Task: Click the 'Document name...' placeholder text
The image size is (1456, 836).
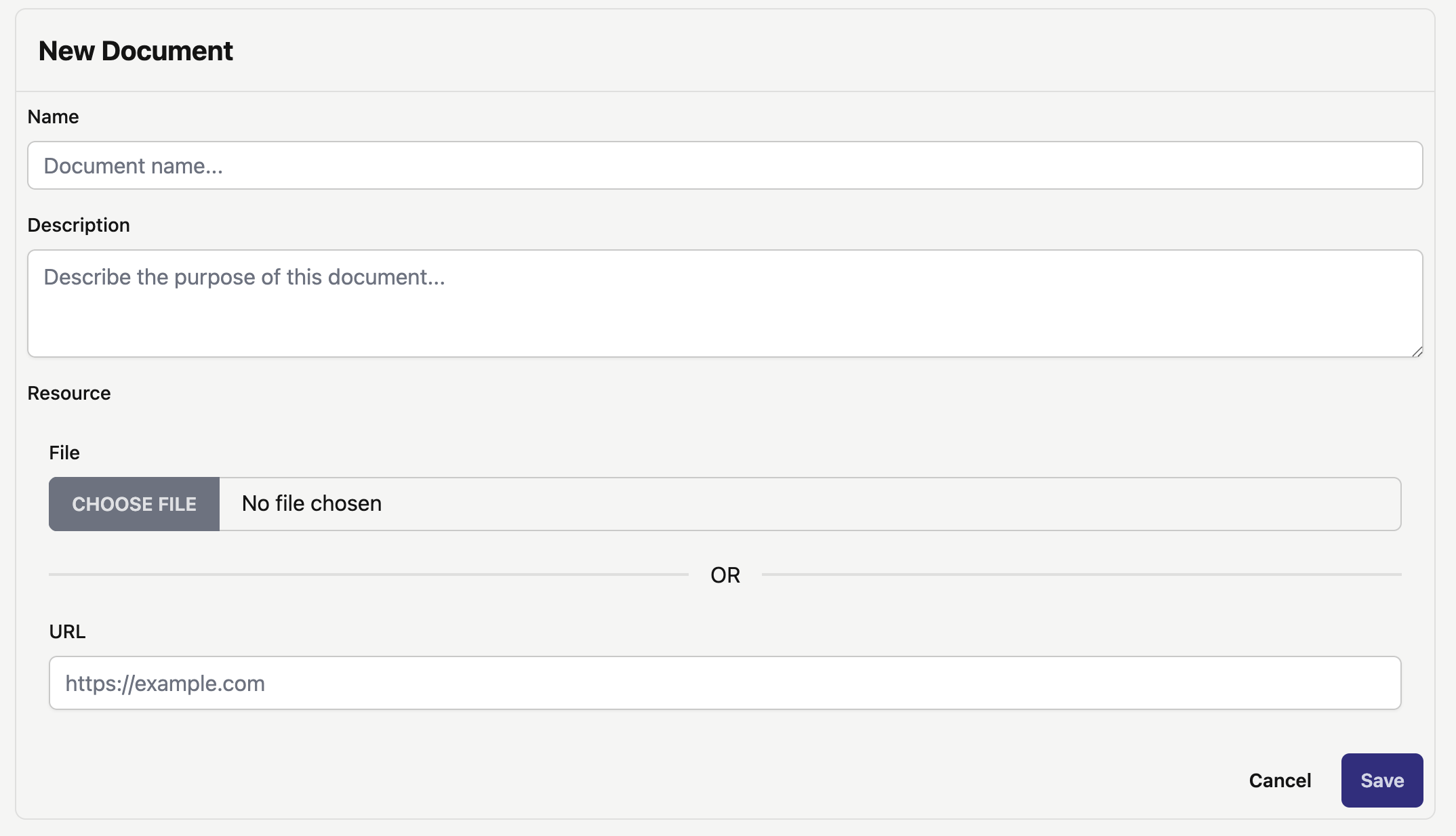Action: point(134,166)
